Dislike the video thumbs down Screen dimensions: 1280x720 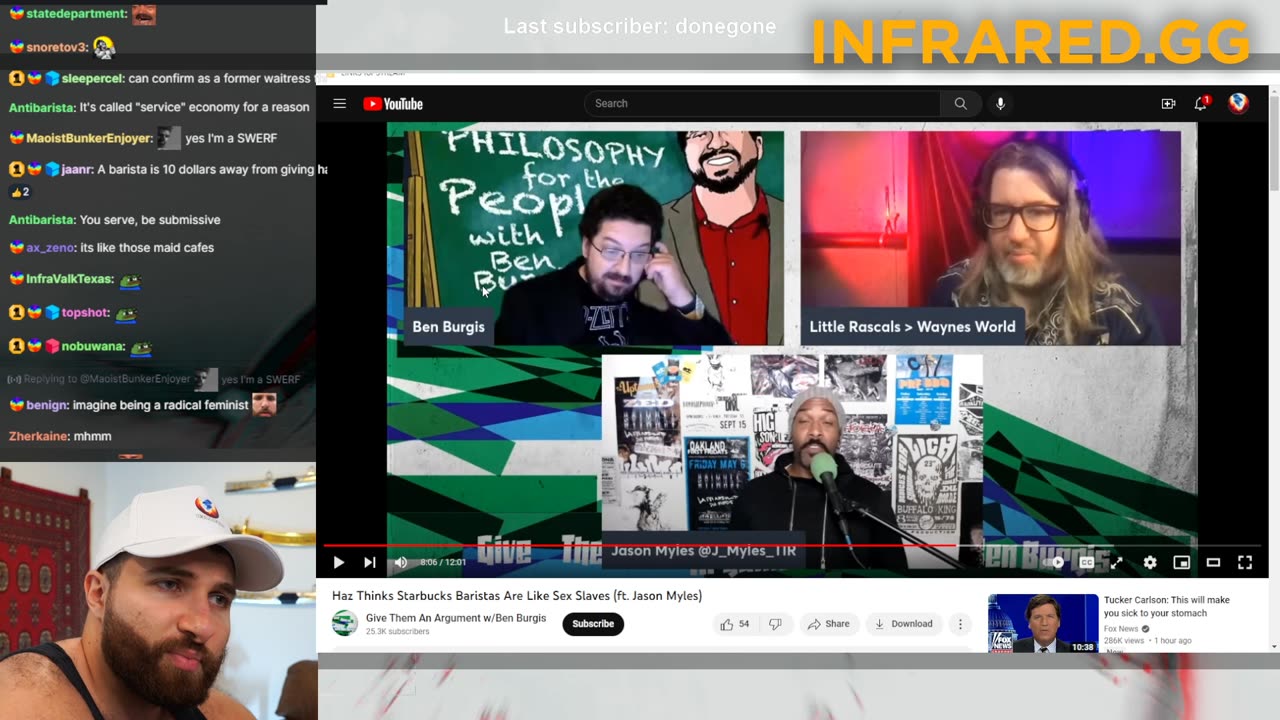tap(775, 624)
